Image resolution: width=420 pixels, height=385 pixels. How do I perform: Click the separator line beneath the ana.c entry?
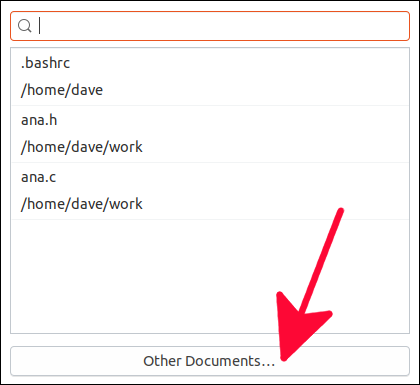(210, 219)
